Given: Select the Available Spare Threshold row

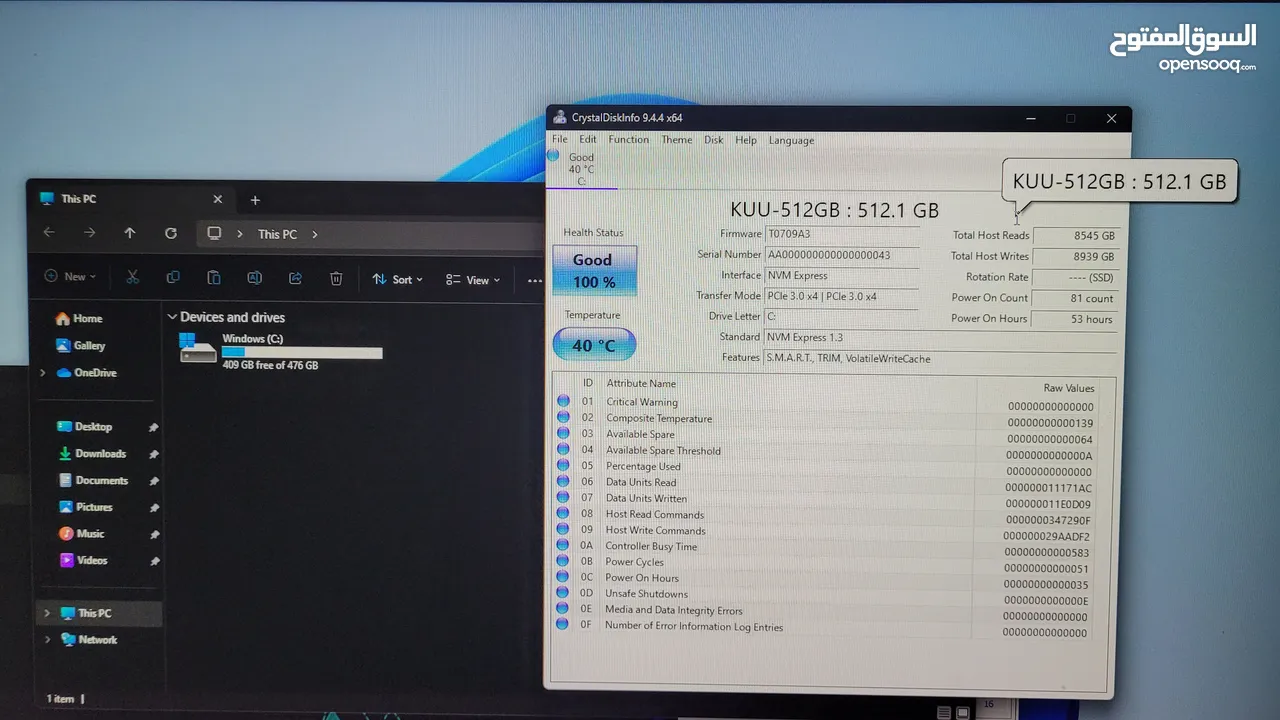Looking at the screenshot, I should [x=826, y=451].
